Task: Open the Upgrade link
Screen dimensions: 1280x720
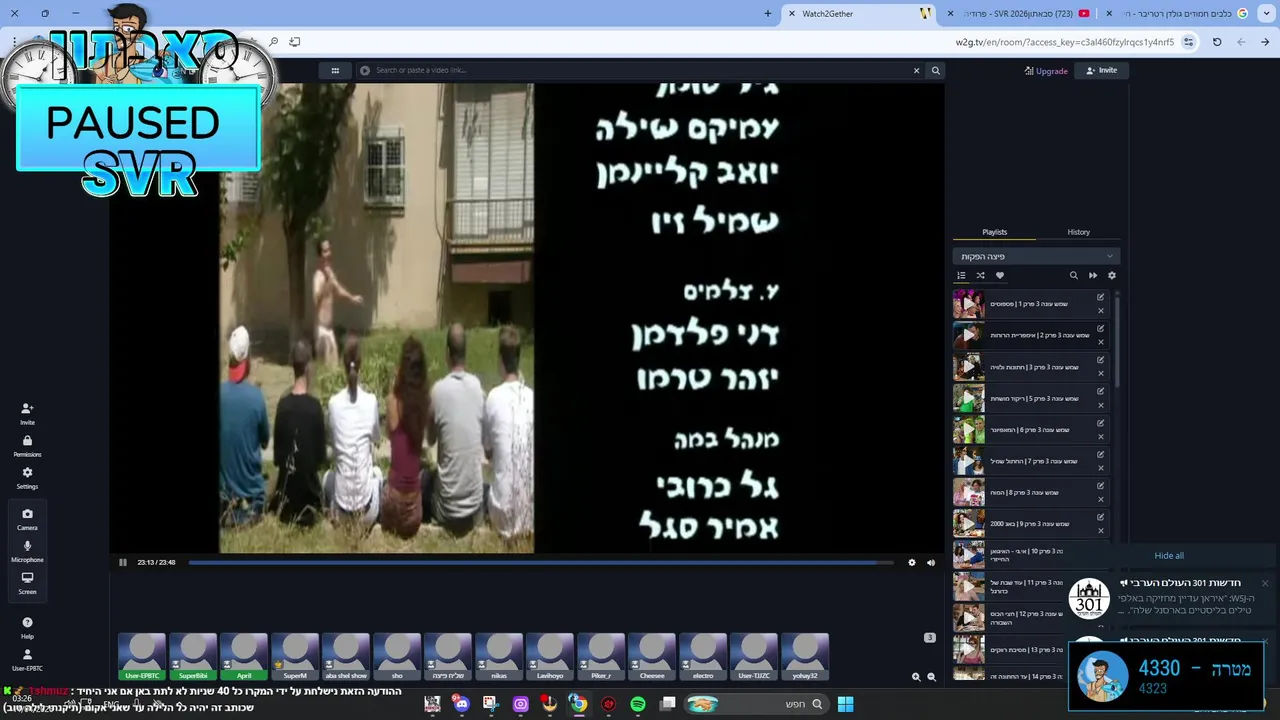Action: tap(1046, 71)
